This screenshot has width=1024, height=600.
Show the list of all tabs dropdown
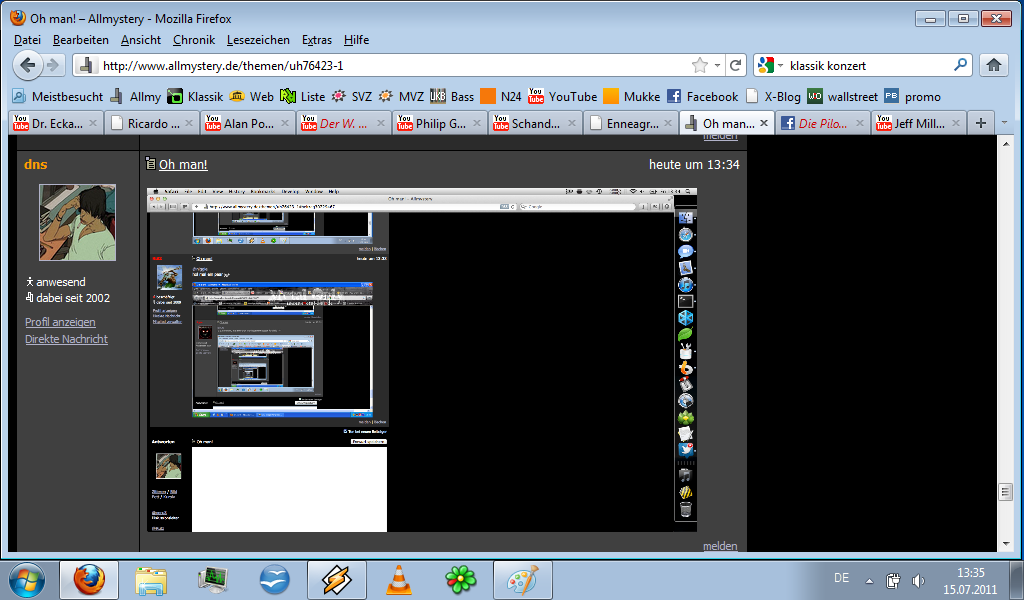pyautogui.click(x=1004, y=123)
